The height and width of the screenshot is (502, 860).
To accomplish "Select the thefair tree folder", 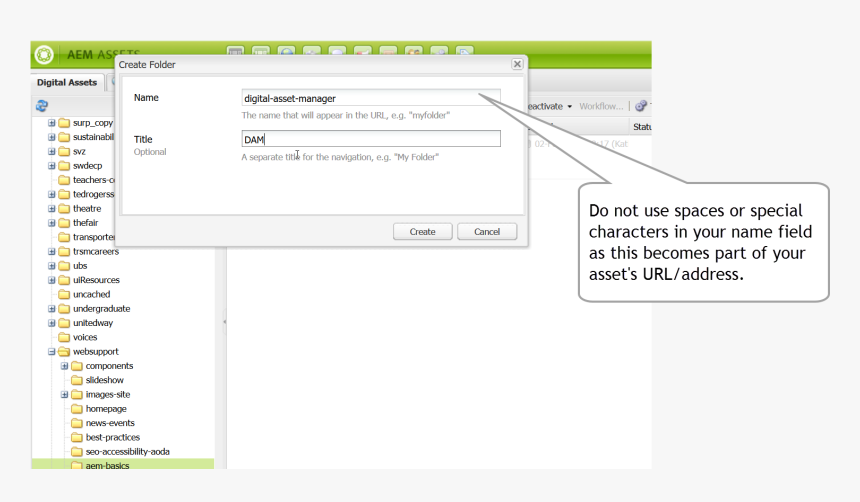I will click(x=86, y=223).
